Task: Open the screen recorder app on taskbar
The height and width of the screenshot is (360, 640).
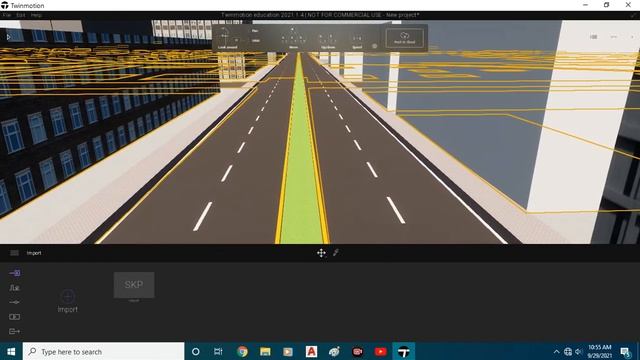Action: (x=358, y=351)
